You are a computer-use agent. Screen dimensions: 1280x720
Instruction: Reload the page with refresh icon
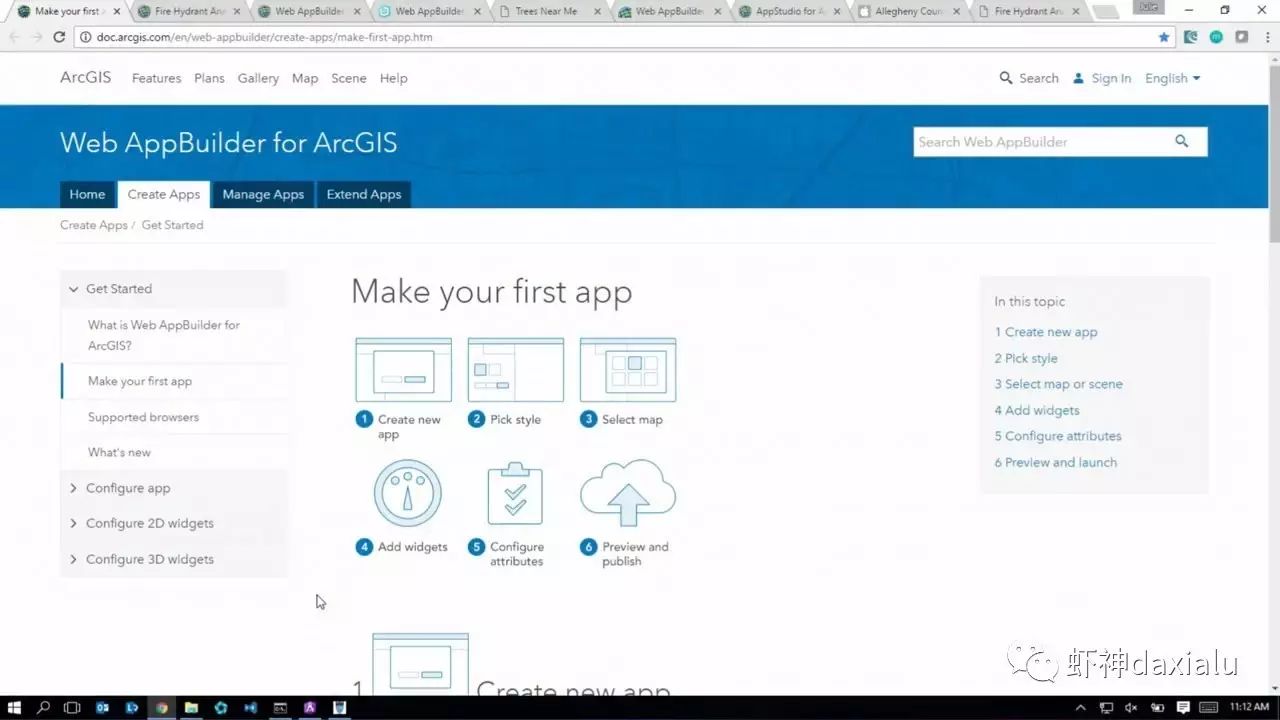(59, 37)
